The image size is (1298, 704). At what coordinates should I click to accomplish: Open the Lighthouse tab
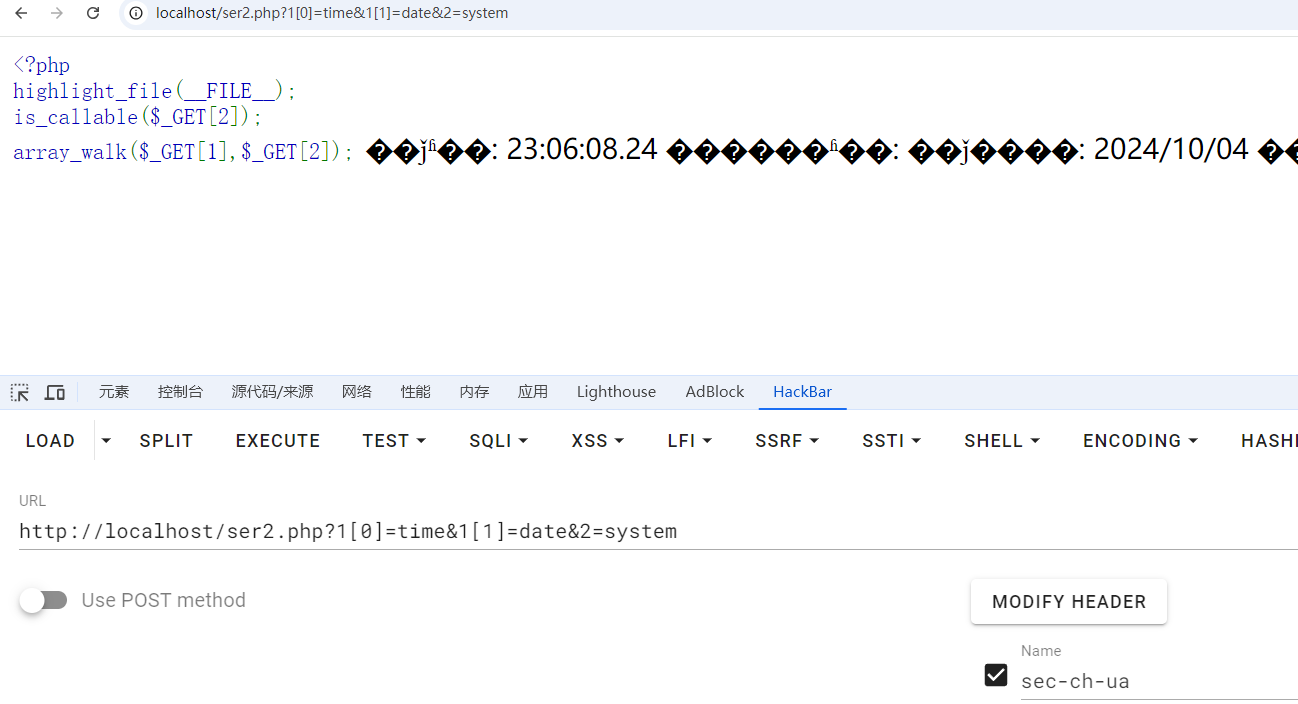(x=616, y=392)
